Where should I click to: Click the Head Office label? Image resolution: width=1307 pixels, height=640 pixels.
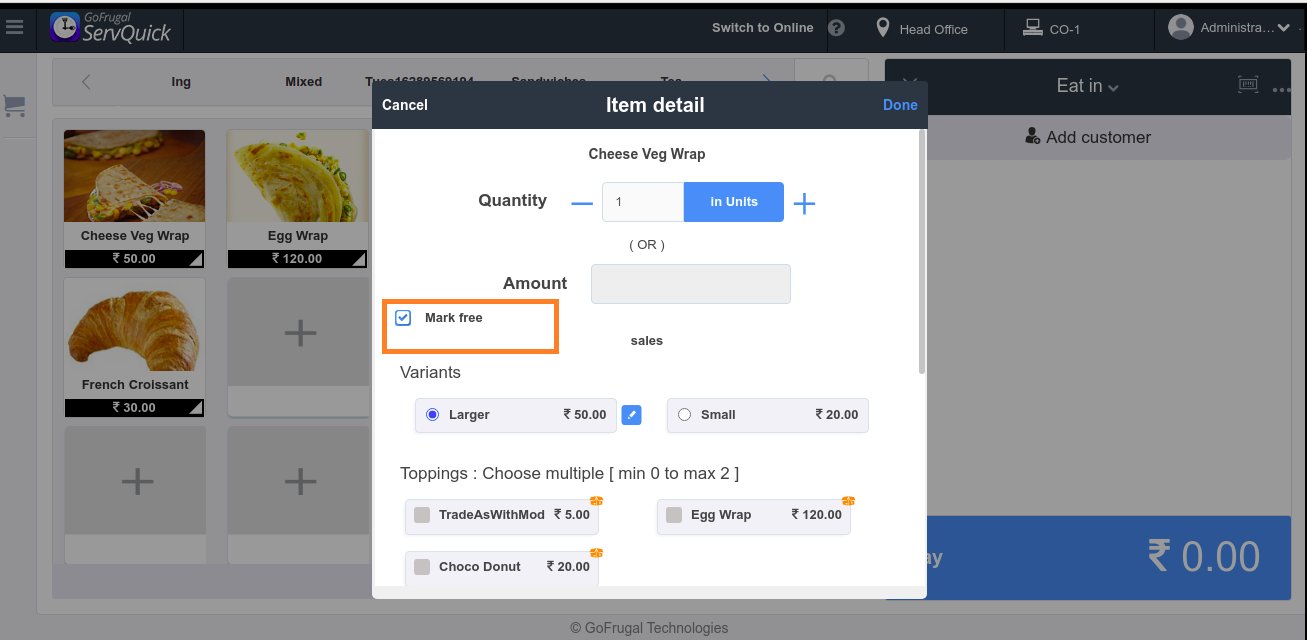point(933,29)
